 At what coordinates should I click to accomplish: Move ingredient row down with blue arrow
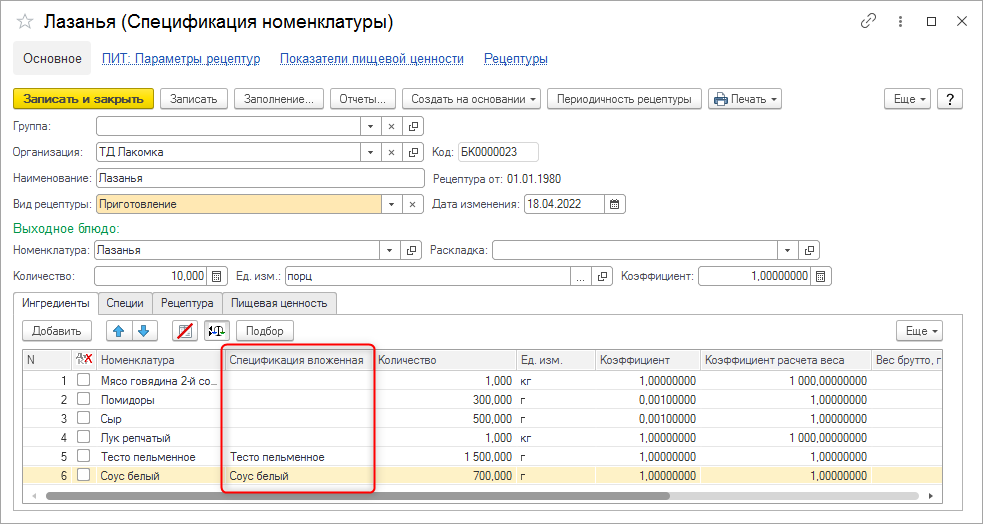point(143,330)
